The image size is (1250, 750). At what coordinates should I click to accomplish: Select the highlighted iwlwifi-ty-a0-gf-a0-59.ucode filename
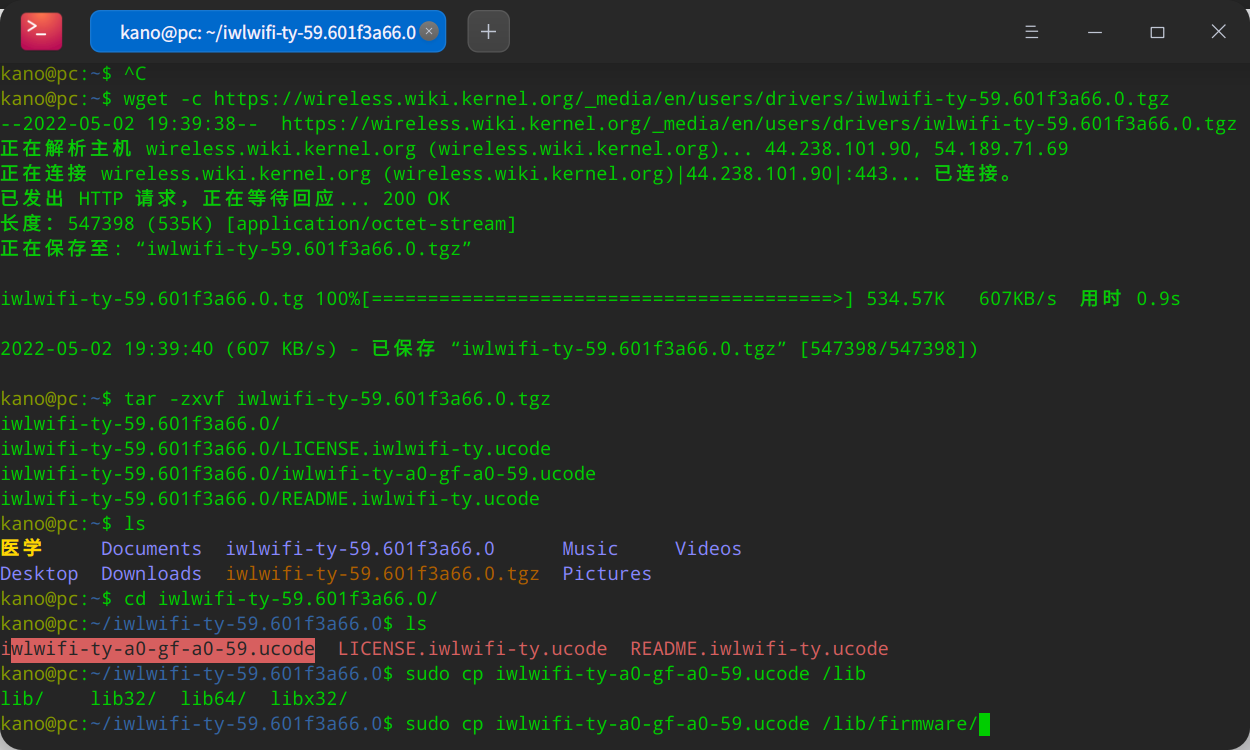pos(157,648)
